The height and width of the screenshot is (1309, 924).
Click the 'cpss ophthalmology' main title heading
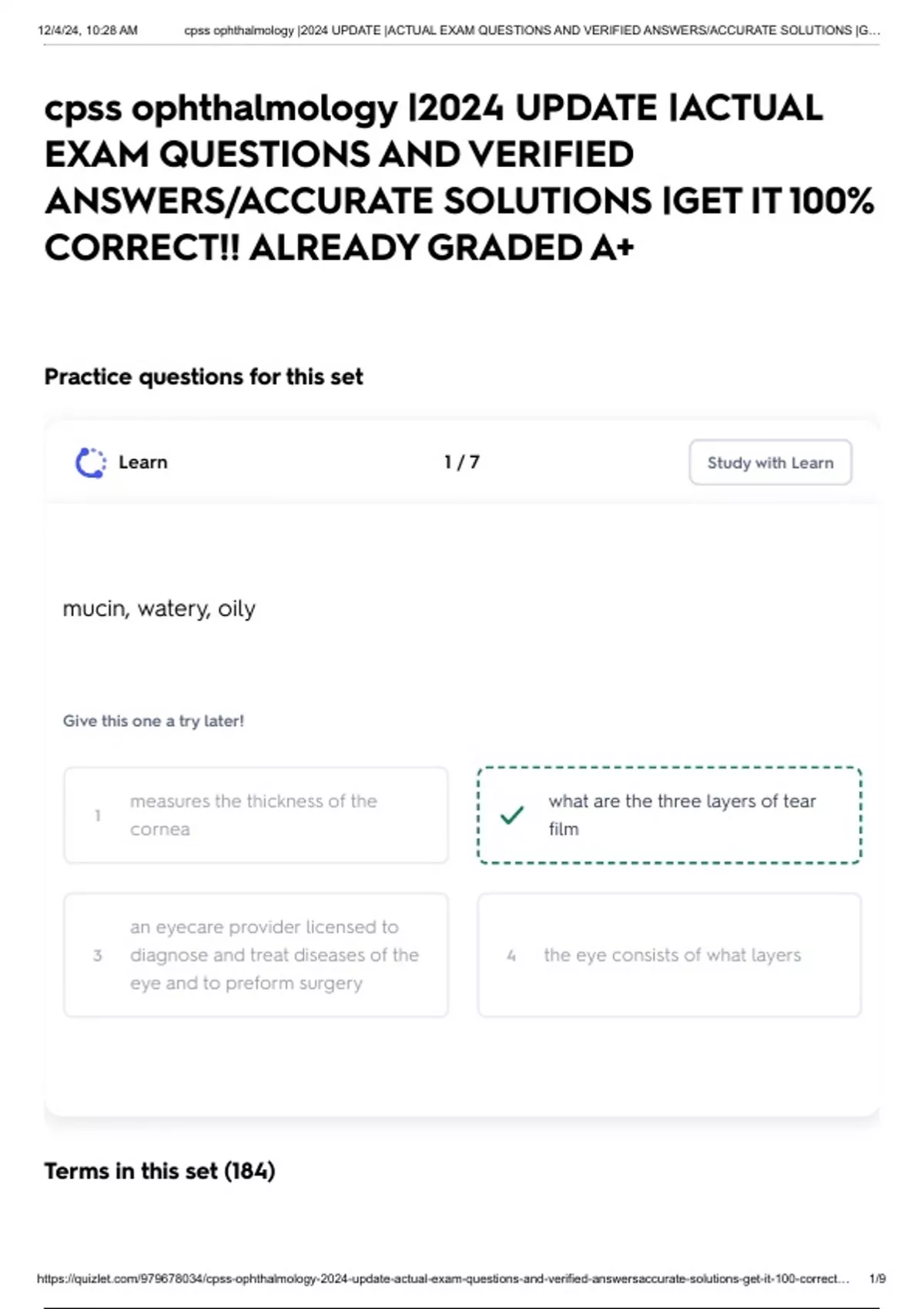(459, 178)
